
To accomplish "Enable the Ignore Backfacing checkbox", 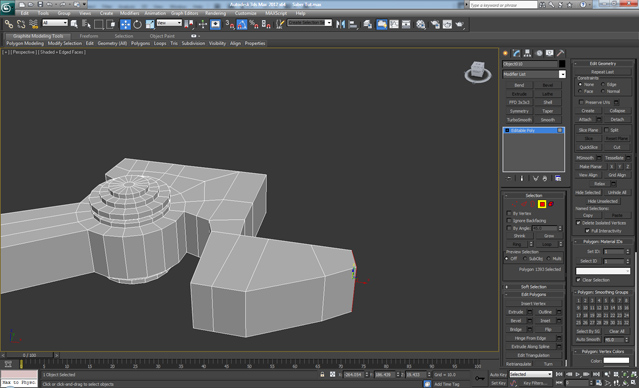I will pyautogui.click(x=509, y=220).
